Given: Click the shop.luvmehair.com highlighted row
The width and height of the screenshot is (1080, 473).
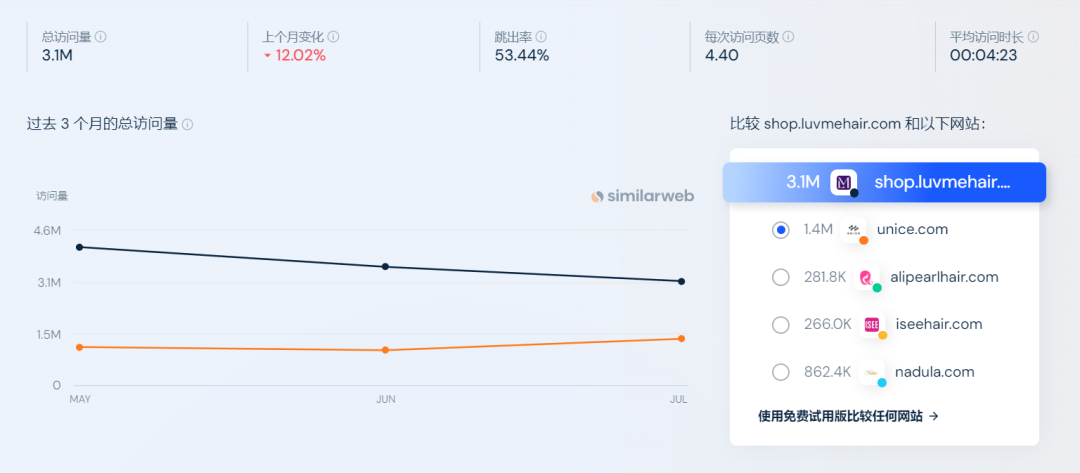Looking at the screenshot, I should (x=884, y=182).
